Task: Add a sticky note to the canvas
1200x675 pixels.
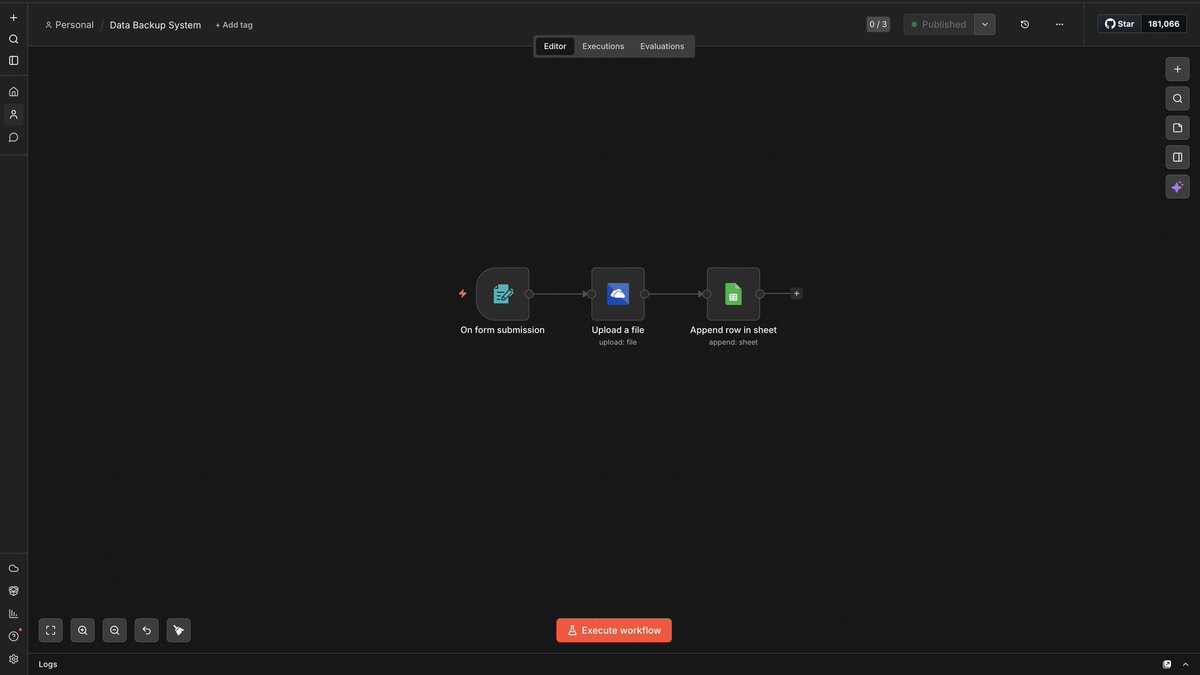Action: (x=1177, y=128)
